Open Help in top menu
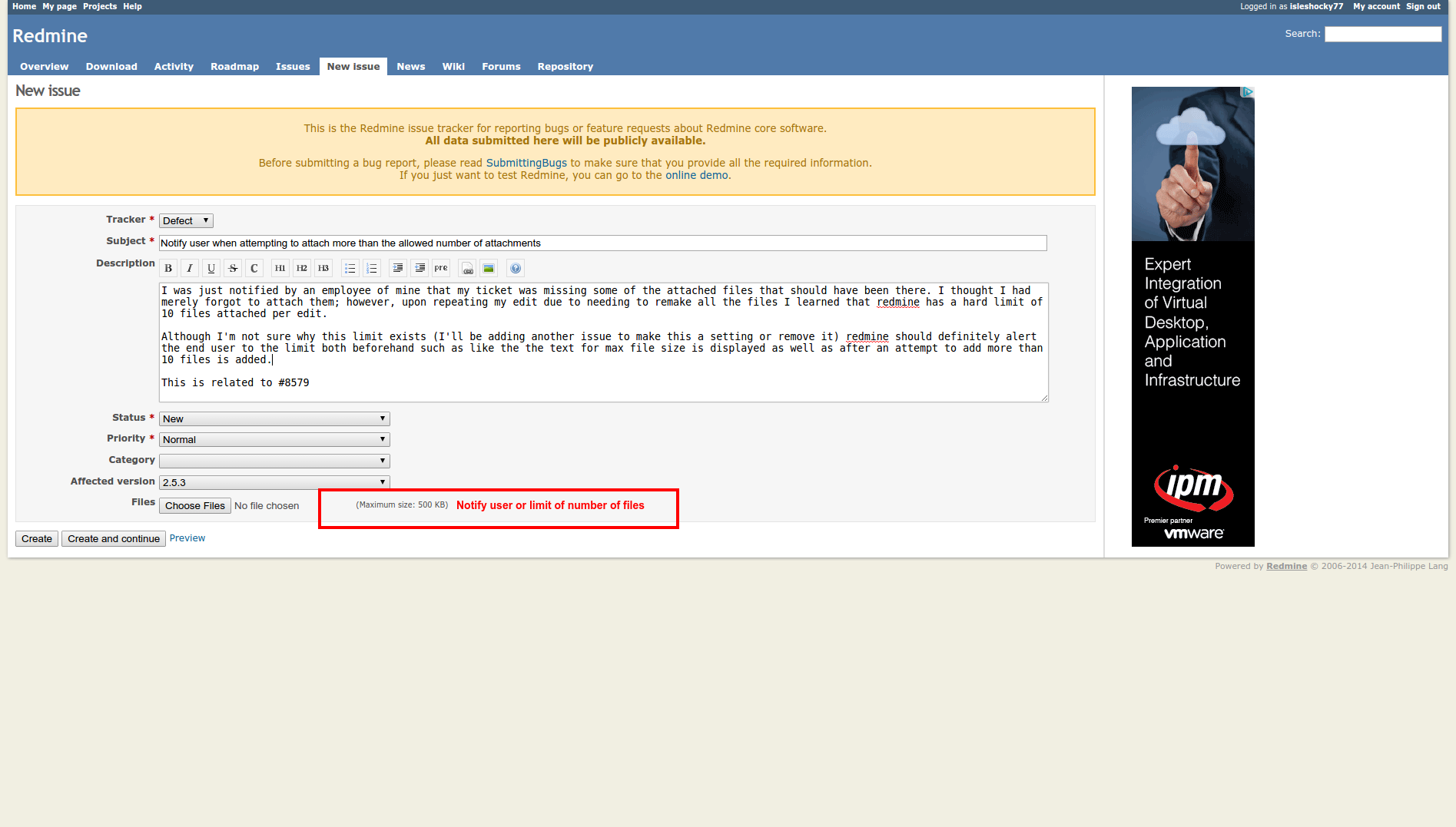 132,6
